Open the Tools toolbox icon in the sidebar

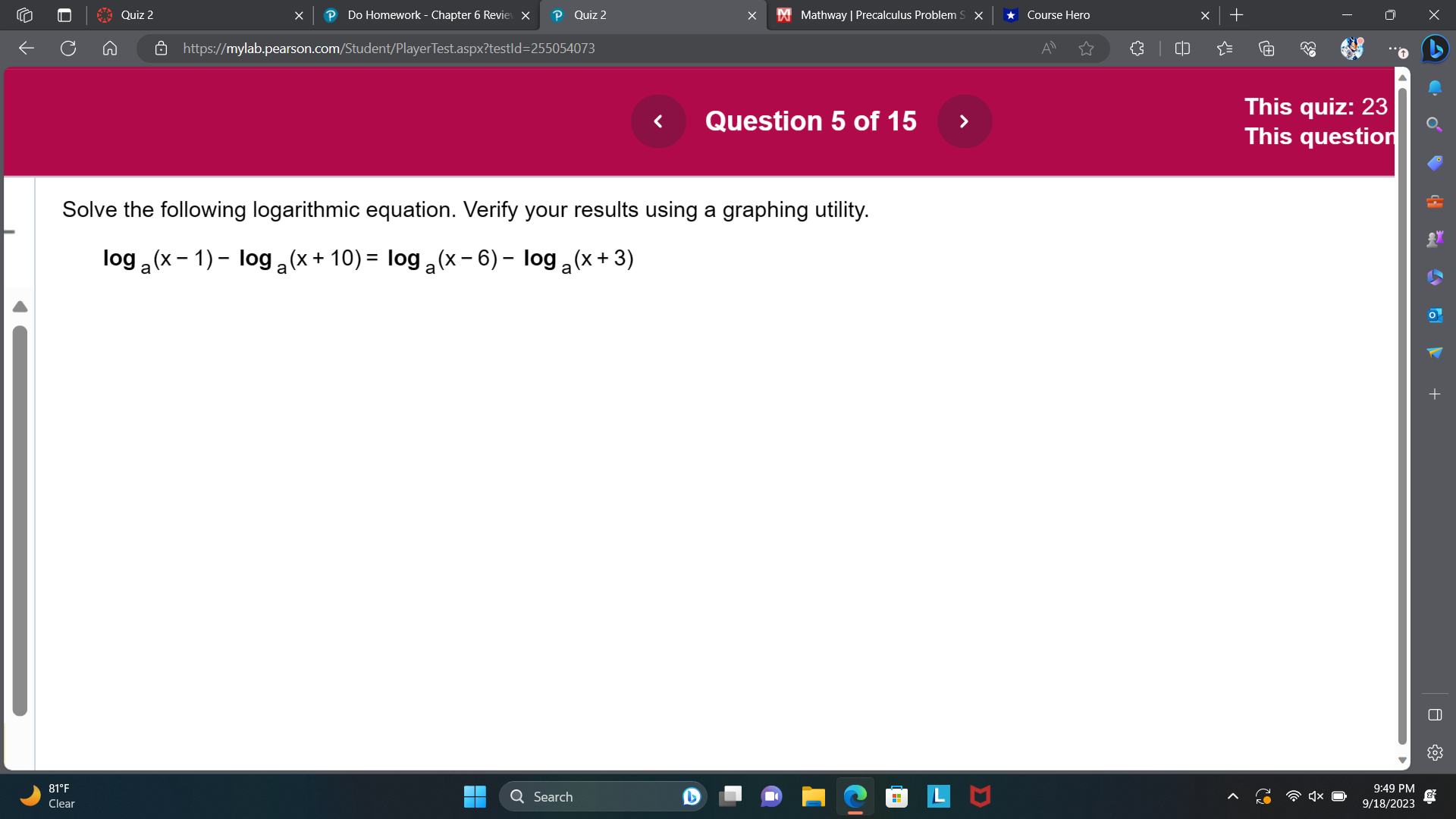click(x=1435, y=202)
